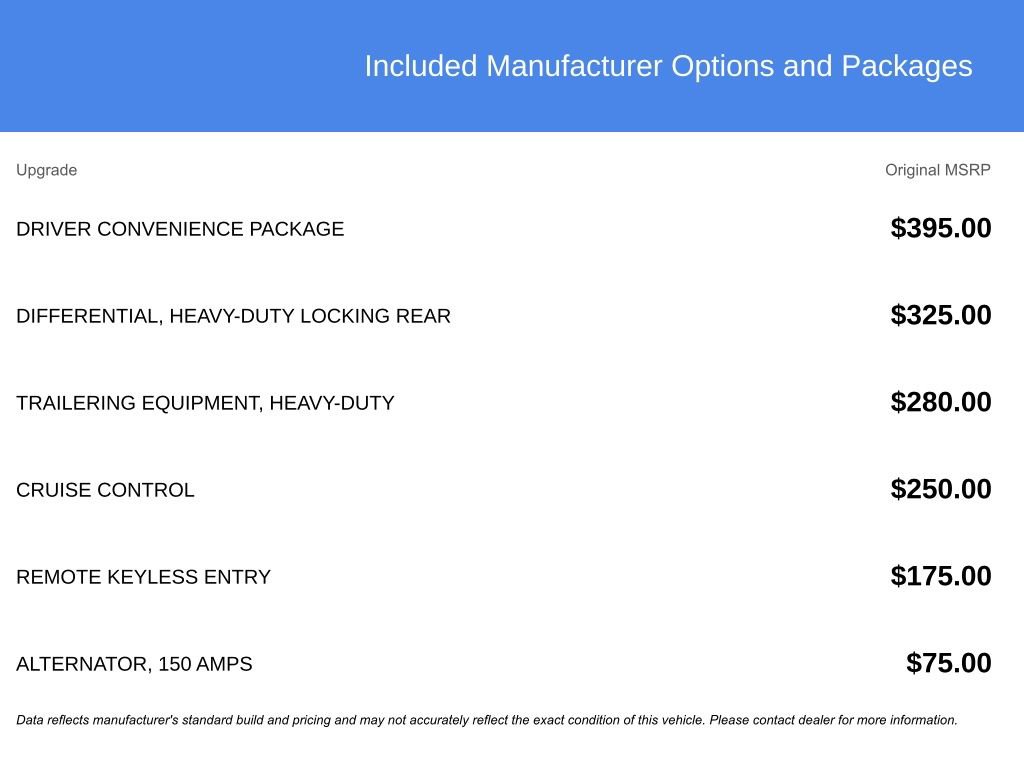Viewport: 1024px width, 768px height.
Task: Click the Remote Keyless Entry label
Action: tap(143, 577)
